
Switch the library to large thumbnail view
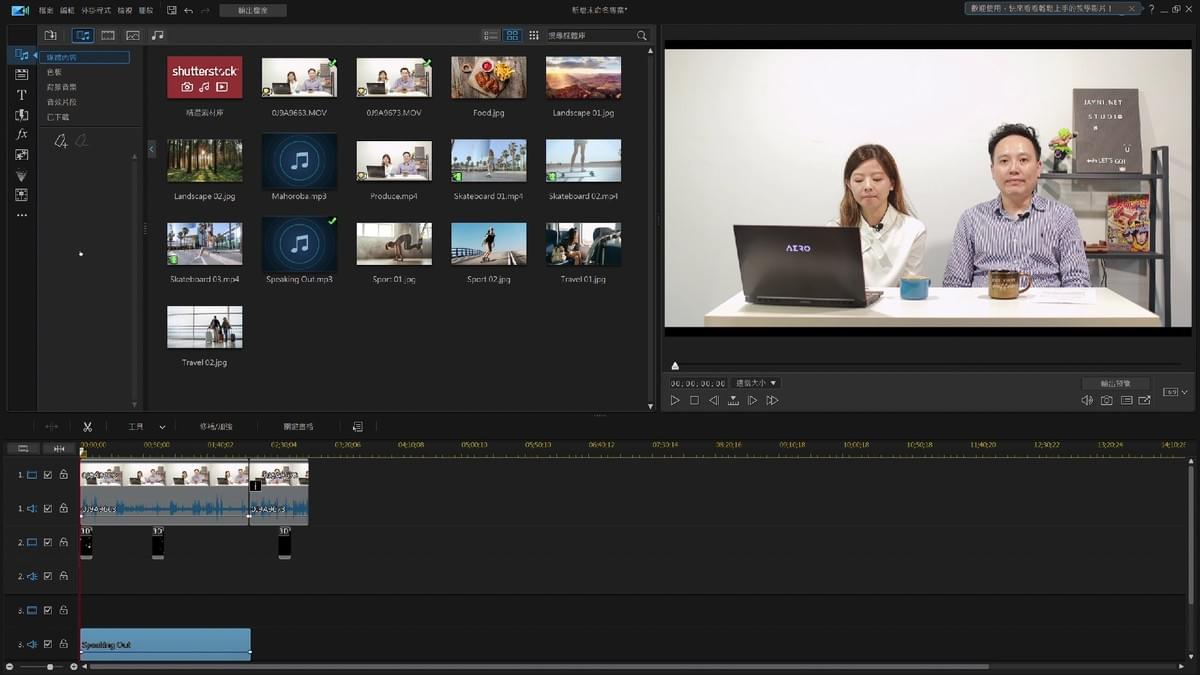[512, 35]
